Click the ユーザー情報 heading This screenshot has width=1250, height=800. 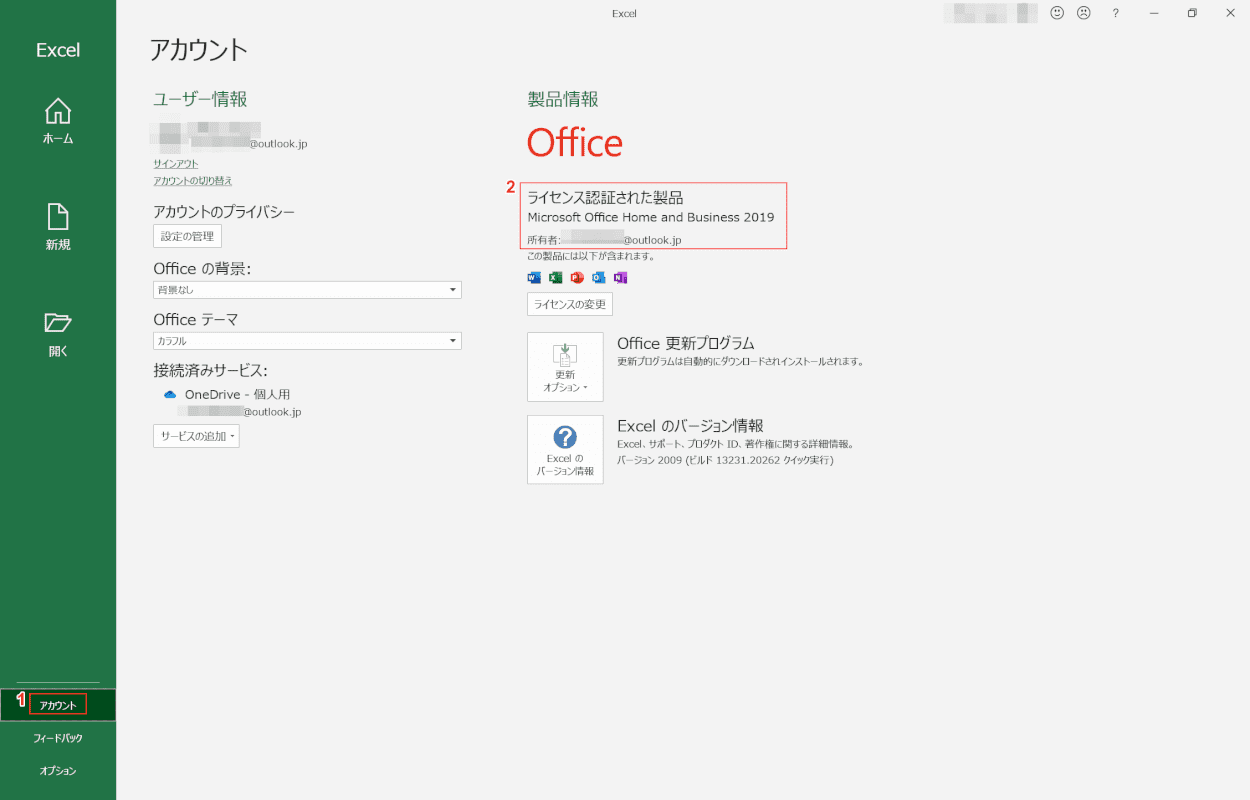click(x=200, y=99)
